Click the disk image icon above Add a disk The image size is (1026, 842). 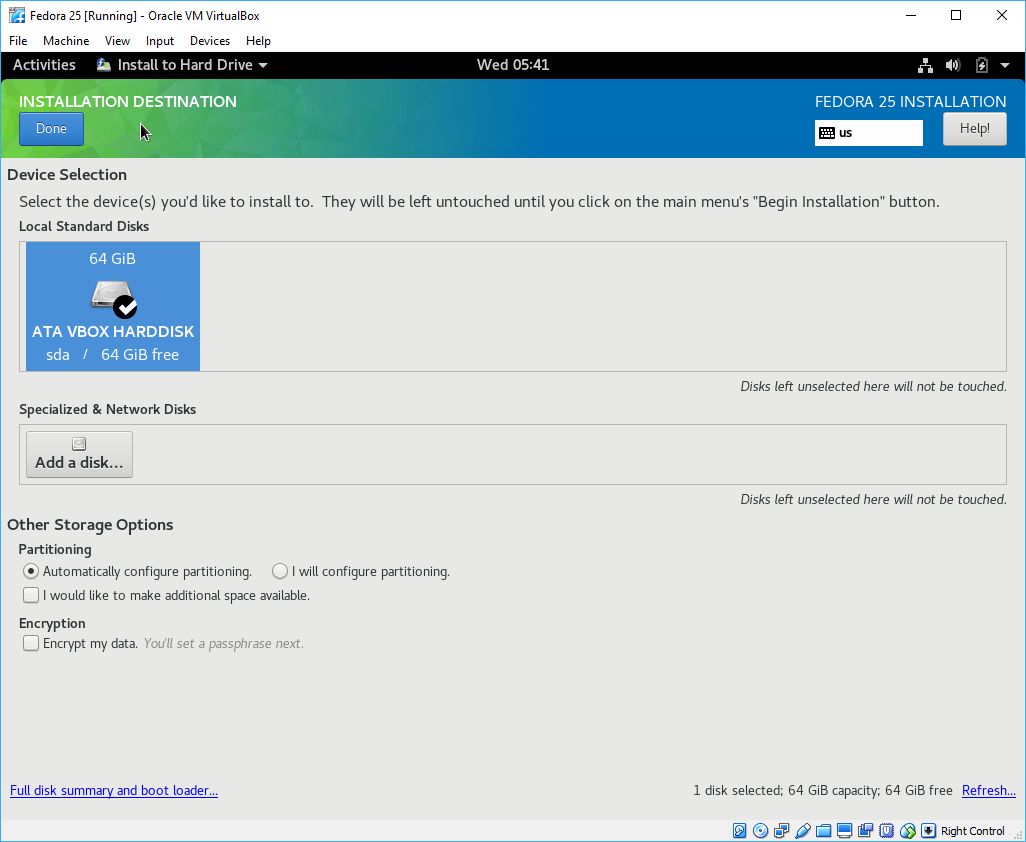point(79,444)
